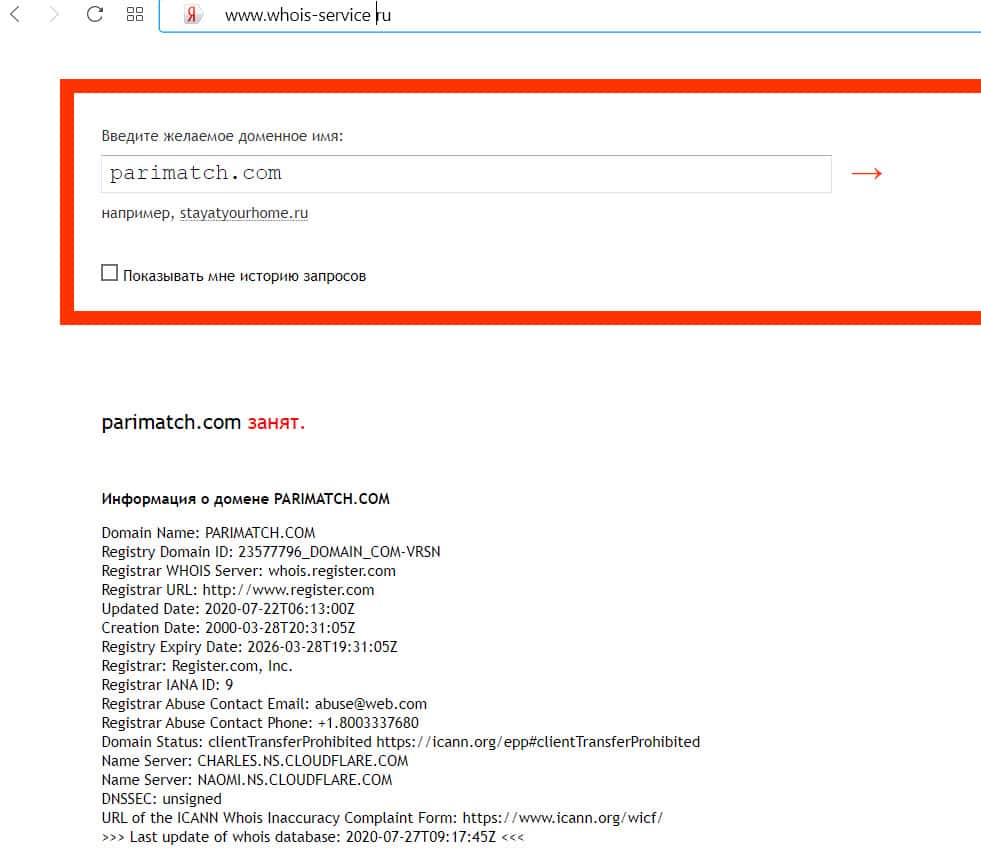
Task: Focus the domain name field containing parimatch.com
Action: point(466,174)
